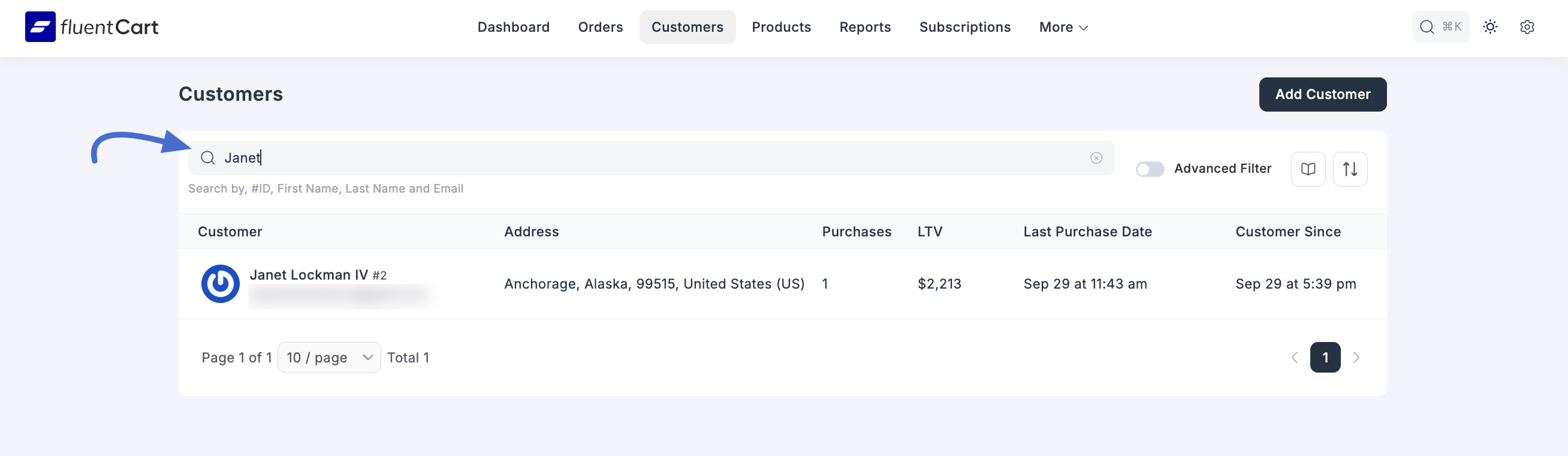
Task: Go to next page chevron
Action: point(1356,357)
